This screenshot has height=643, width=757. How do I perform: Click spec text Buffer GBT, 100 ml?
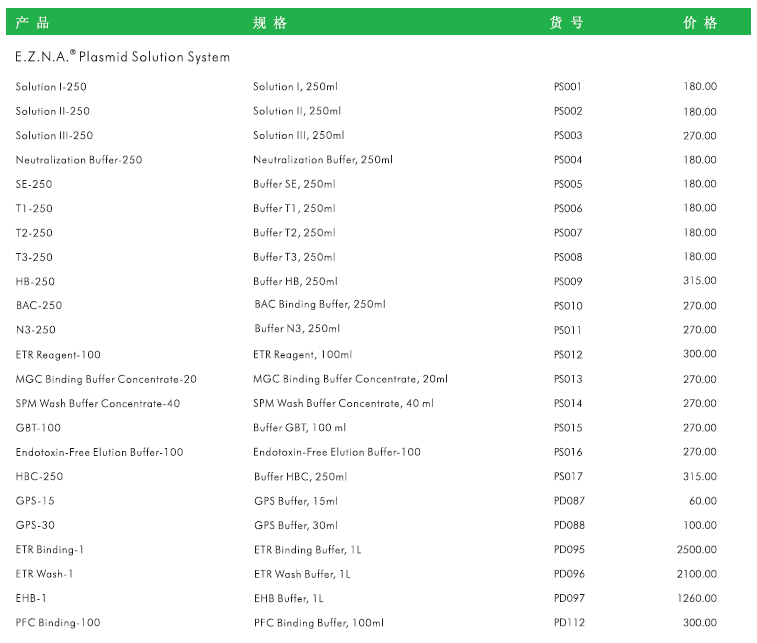tap(299, 427)
